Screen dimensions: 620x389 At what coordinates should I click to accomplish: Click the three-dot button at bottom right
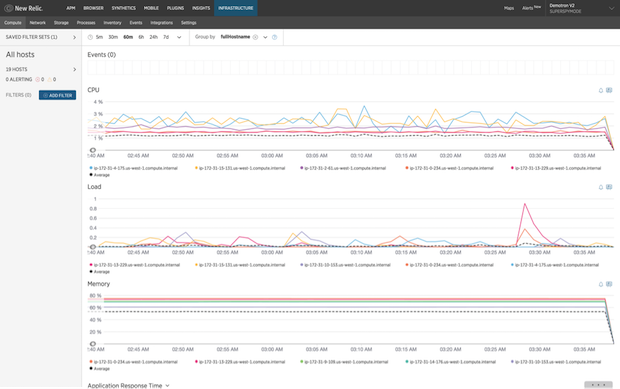point(598,385)
